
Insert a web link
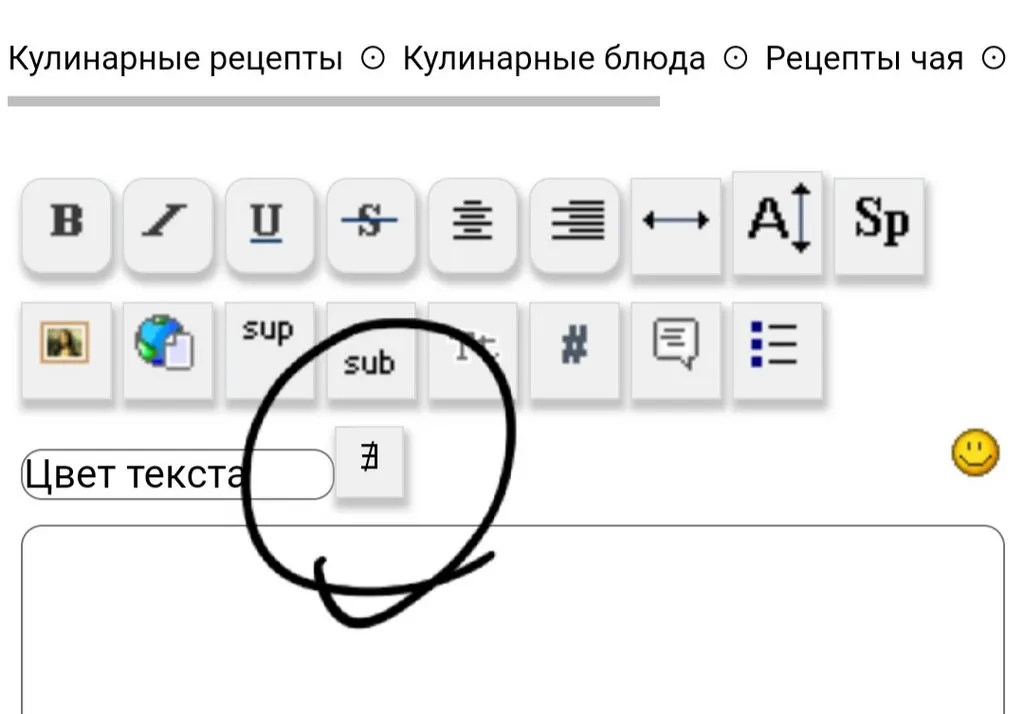tap(167, 351)
